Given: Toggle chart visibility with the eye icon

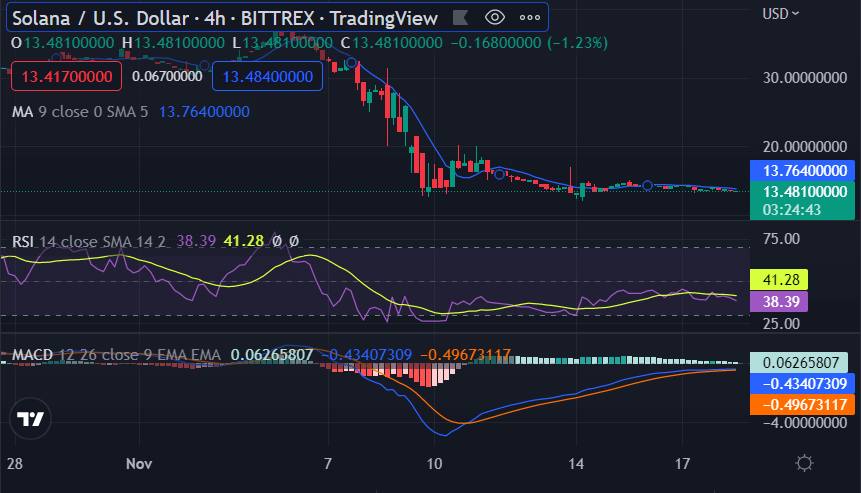Looking at the screenshot, I should [495, 18].
